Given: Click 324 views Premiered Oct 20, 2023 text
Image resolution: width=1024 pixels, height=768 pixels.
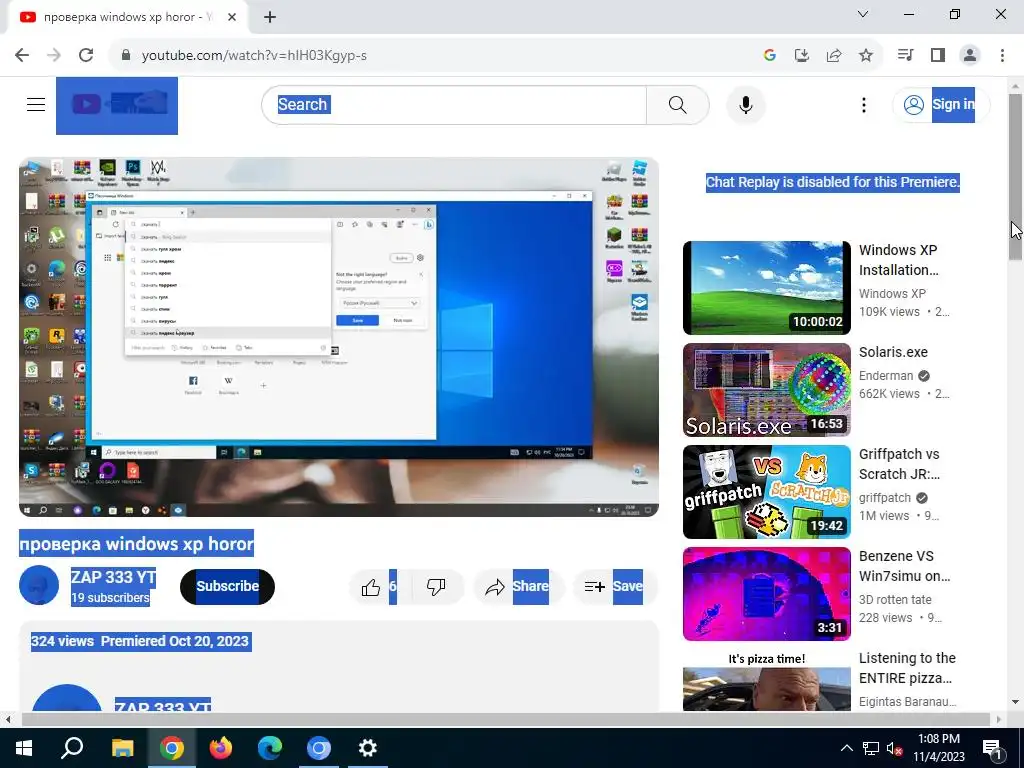Looking at the screenshot, I should point(140,641).
